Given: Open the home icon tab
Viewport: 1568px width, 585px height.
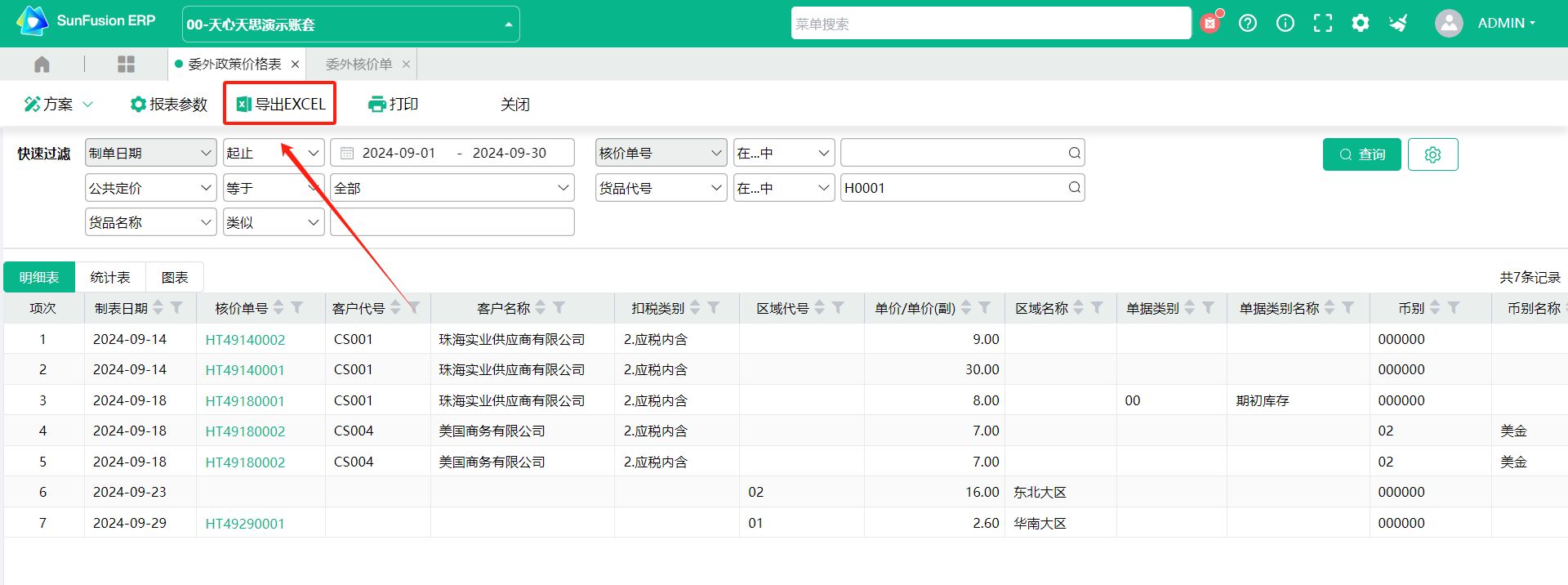Looking at the screenshot, I should coord(42,64).
